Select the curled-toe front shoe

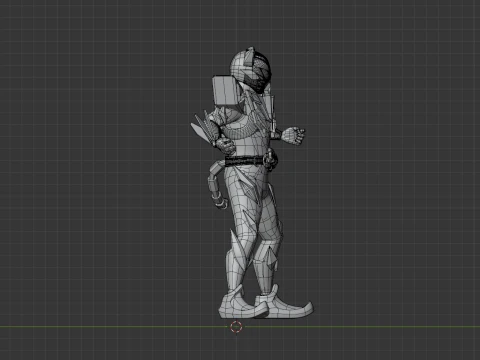point(284,303)
